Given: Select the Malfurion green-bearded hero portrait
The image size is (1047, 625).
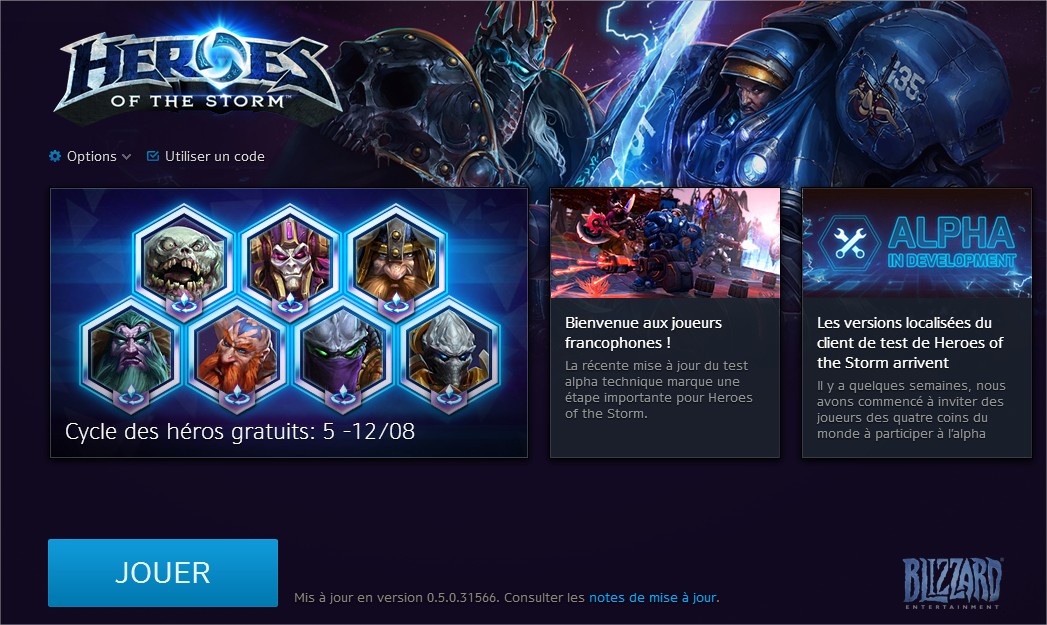Looking at the screenshot, I should [x=131, y=352].
